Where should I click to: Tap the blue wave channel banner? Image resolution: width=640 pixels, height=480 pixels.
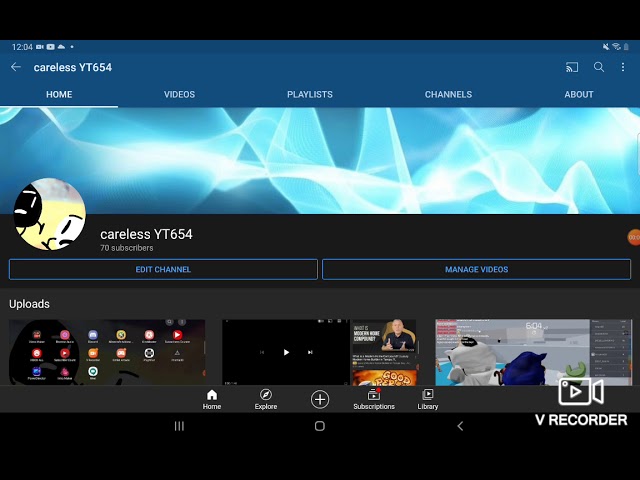tap(320, 160)
